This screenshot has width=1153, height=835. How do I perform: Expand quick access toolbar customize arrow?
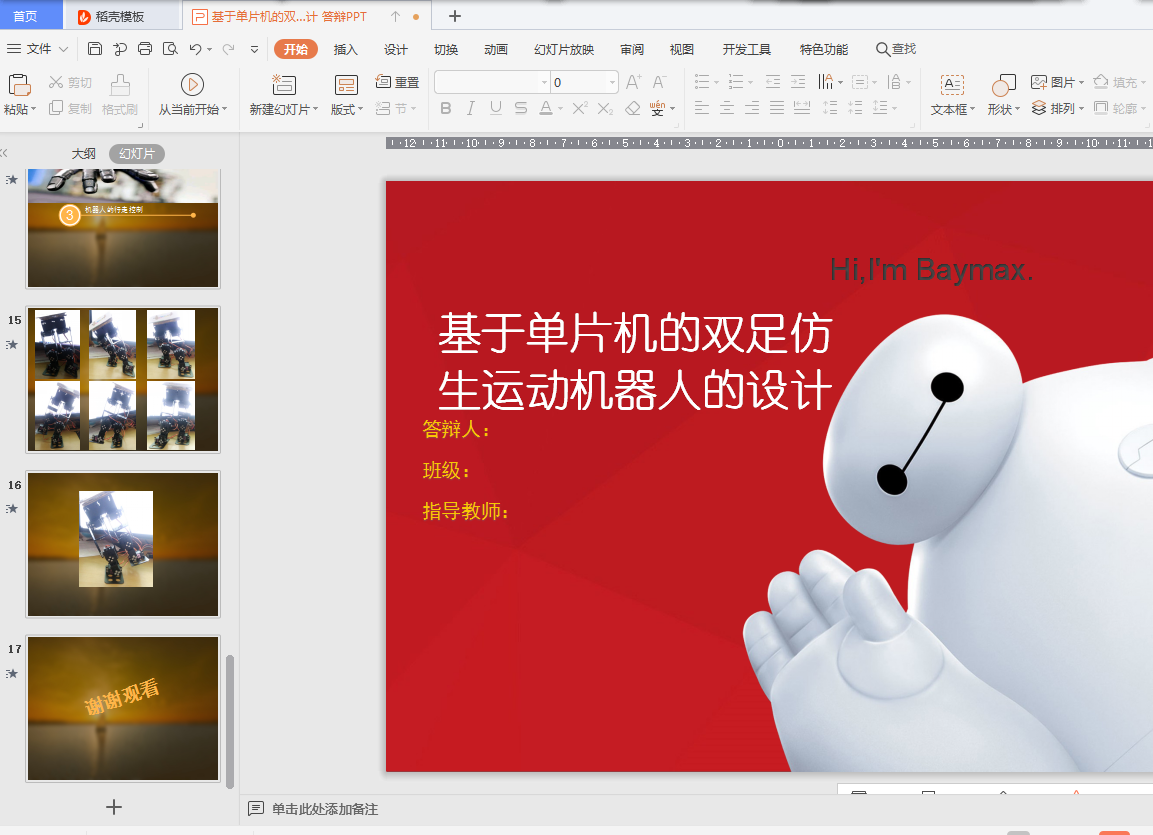tap(254, 49)
